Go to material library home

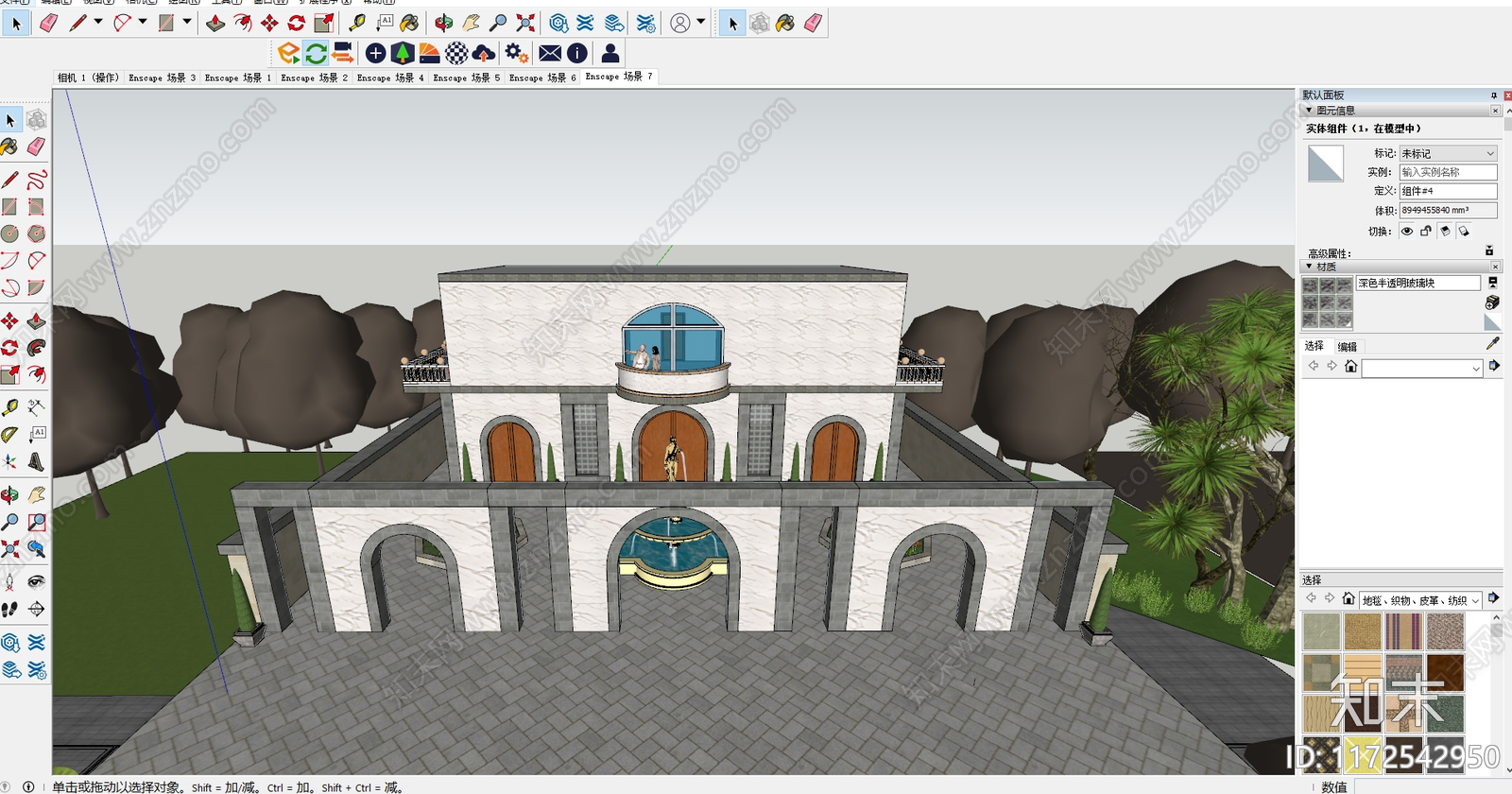[x=1350, y=367]
